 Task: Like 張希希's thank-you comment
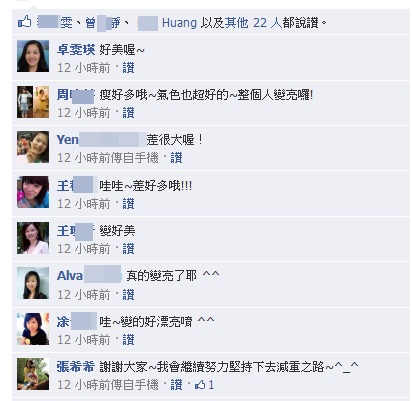point(176,385)
